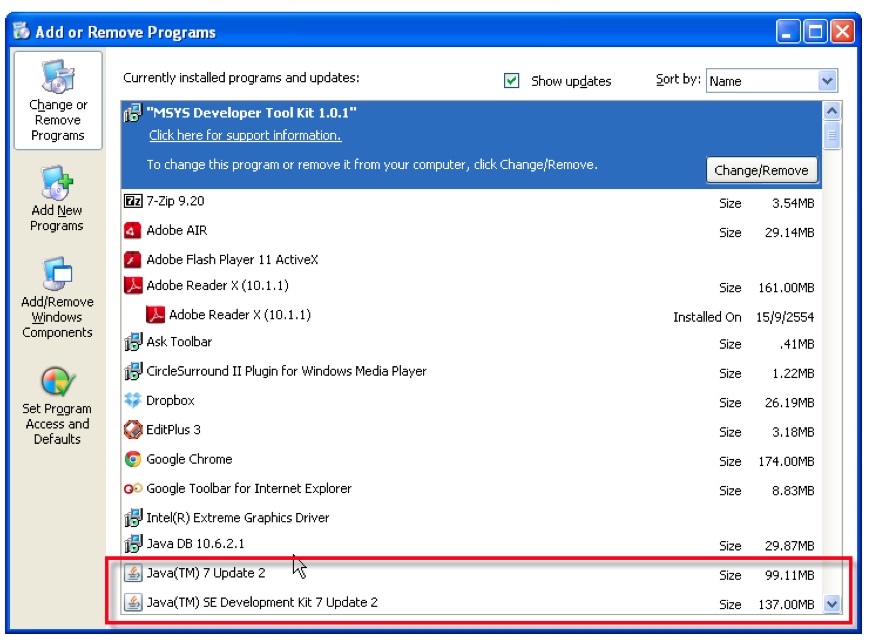
Task: Click the 174.00MB size value
Action: 786,461
